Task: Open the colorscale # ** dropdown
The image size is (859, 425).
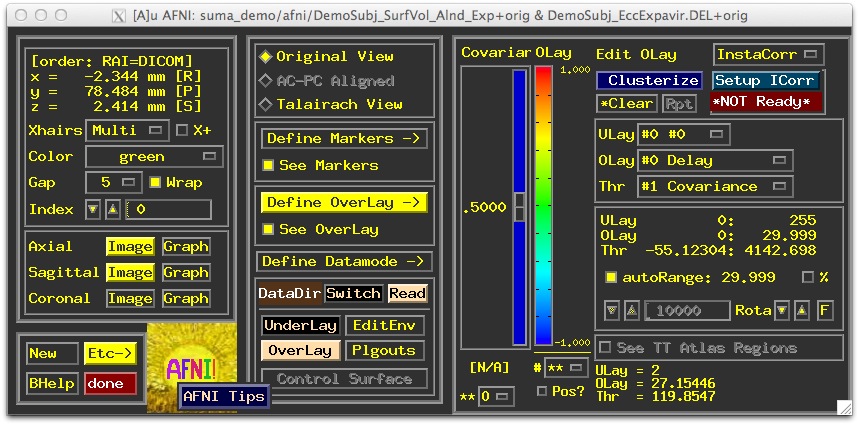Action: [x=566, y=369]
